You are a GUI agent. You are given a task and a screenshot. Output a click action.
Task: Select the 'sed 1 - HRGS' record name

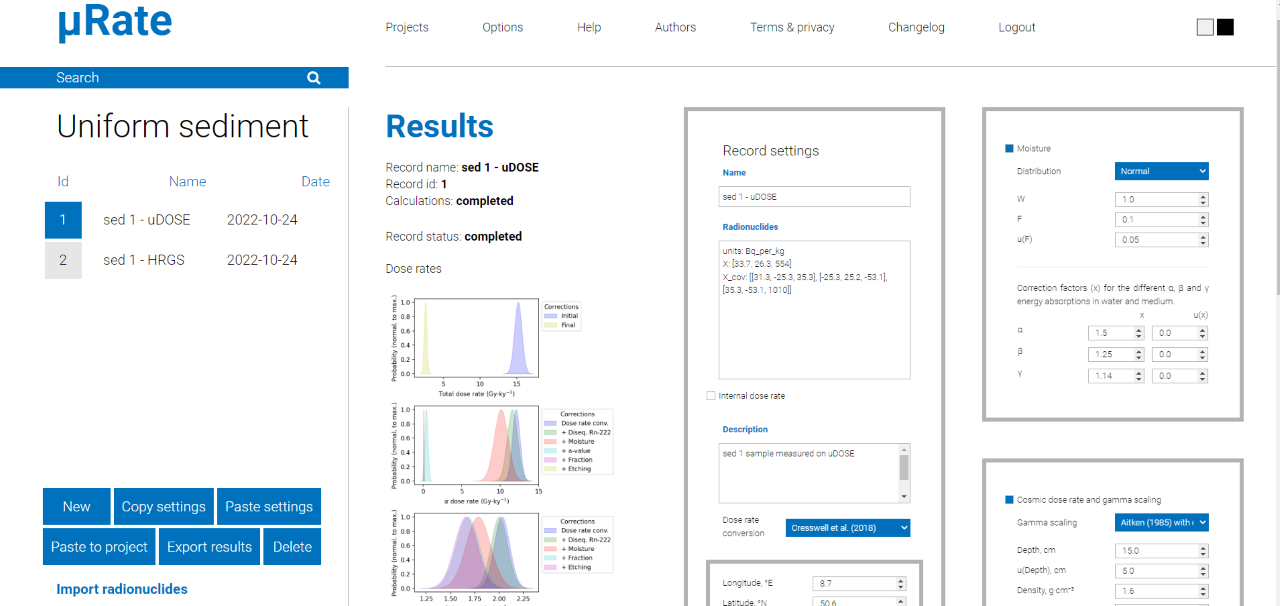point(144,260)
